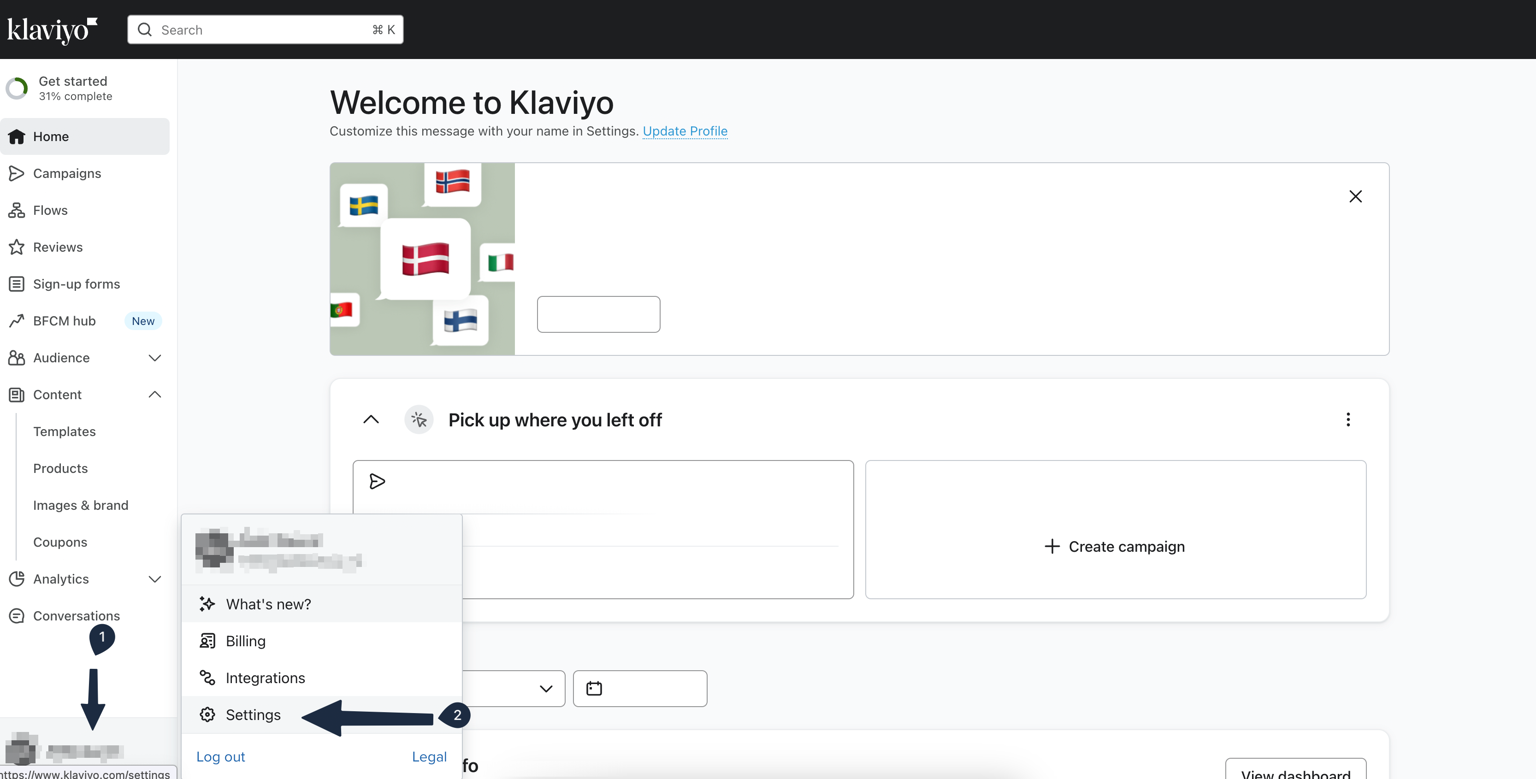Open Coupons under Content
The height and width of the screenshot is (779, 1536).
(60, 543)
